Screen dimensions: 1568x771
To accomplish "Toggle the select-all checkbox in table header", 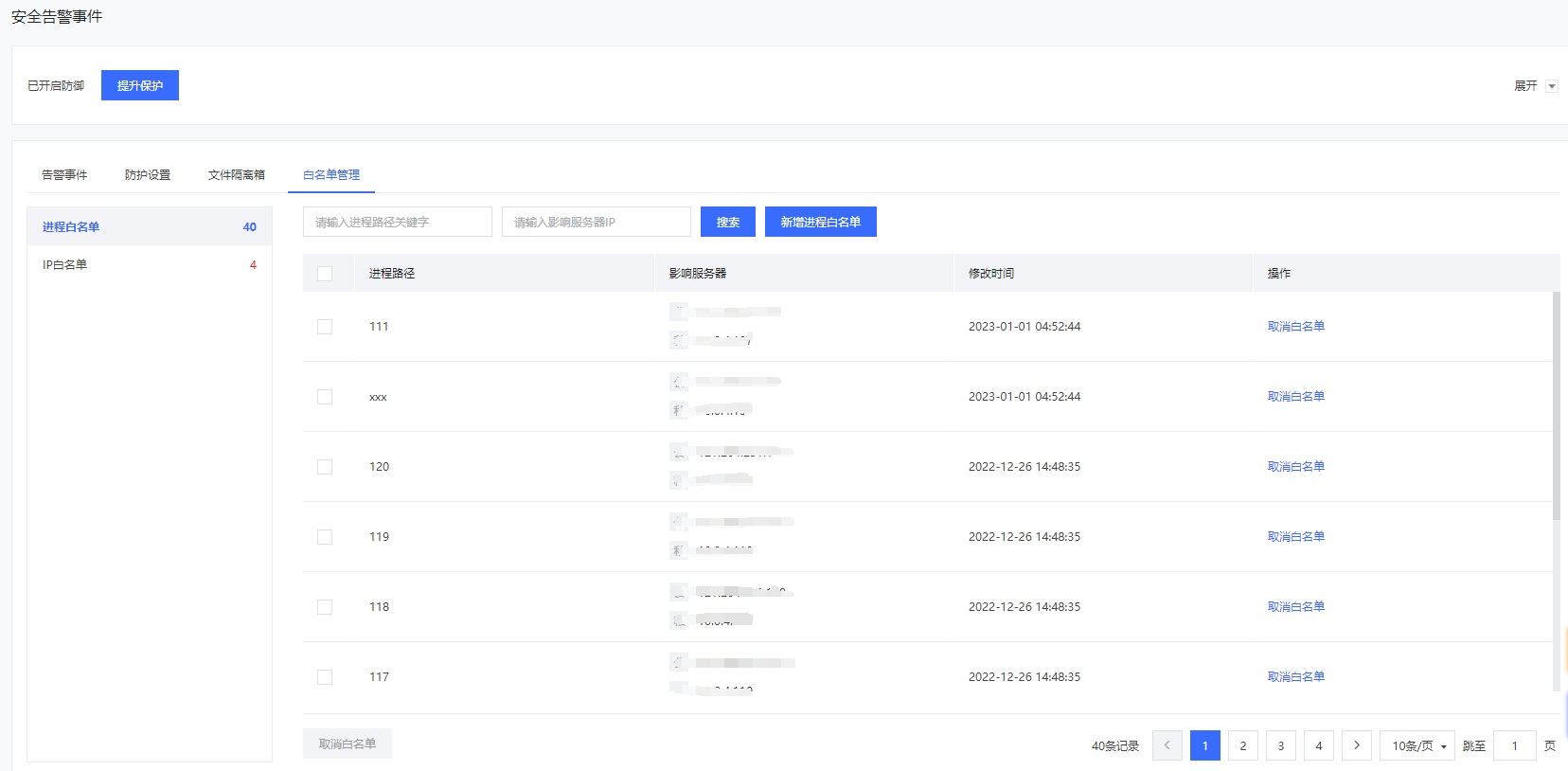I will (x=325, y=274).
